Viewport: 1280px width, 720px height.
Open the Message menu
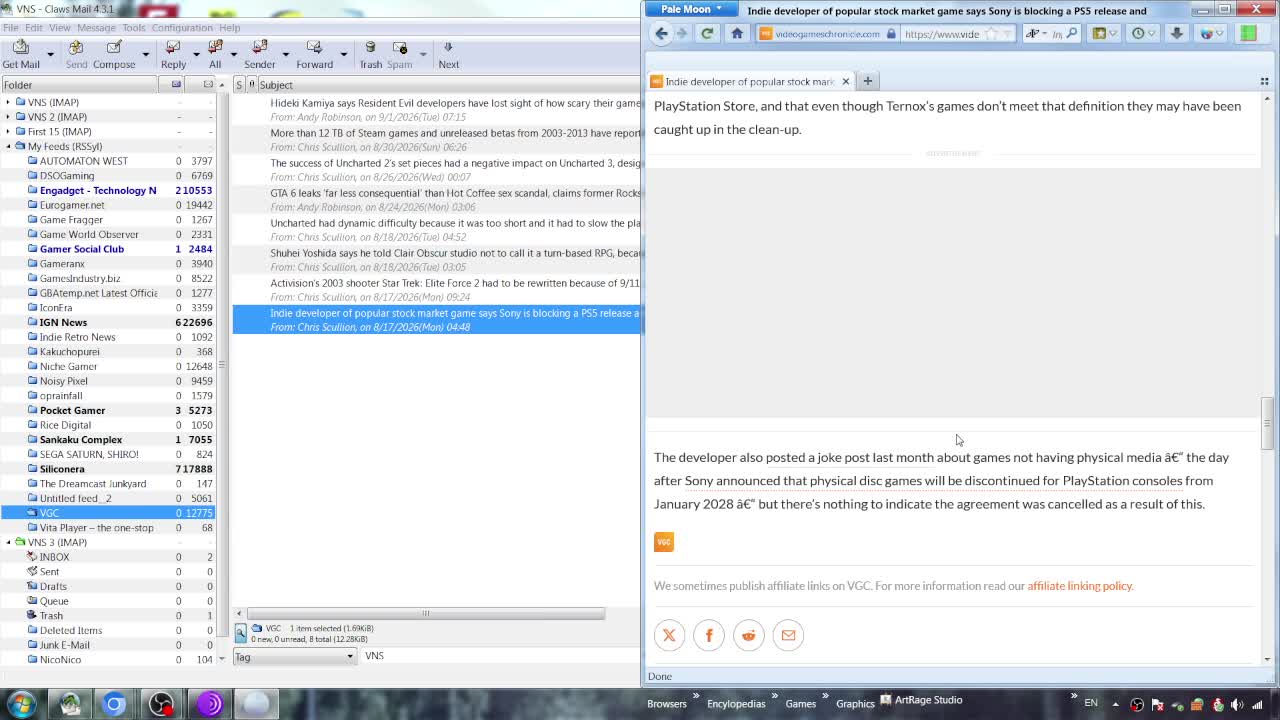click(96, 27)
